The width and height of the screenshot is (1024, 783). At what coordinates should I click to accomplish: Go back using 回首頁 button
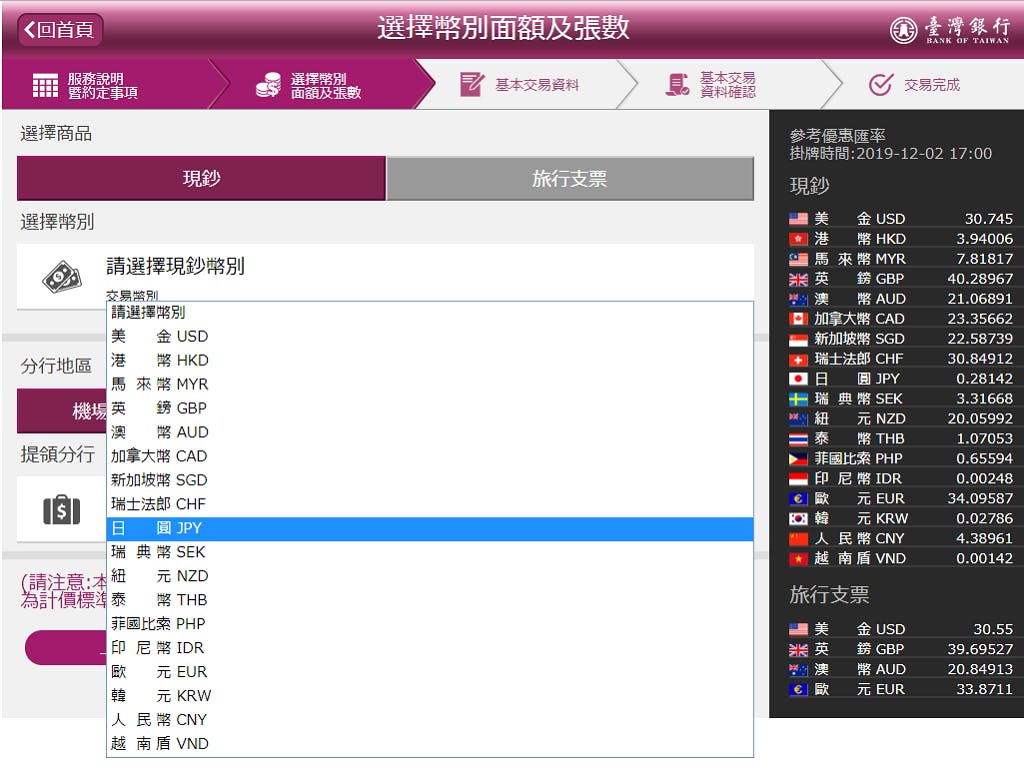[x=60, y=29]
